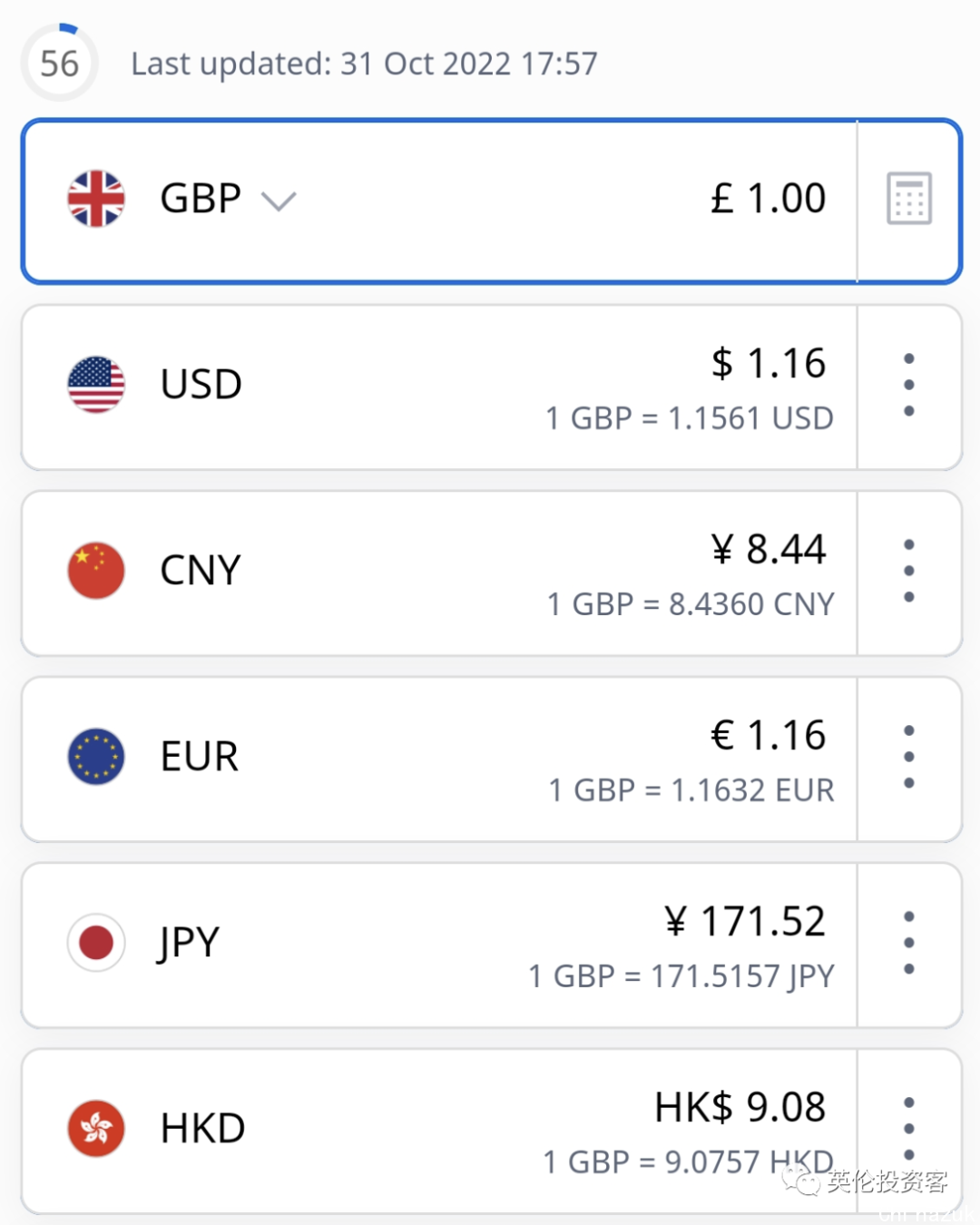Screen dimensions: 980x1225
Task: Expand the GBP base currency dropdown
Action: 278,201
